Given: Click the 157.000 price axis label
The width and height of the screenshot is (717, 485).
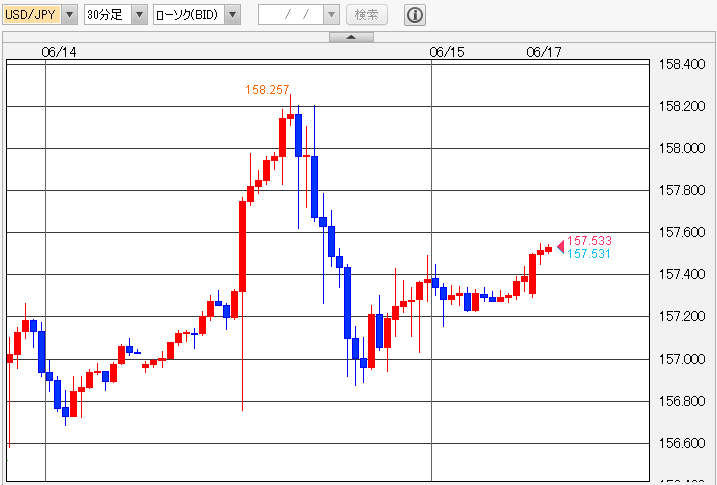Looking at the screenshot, I should [x=682, y=359].
